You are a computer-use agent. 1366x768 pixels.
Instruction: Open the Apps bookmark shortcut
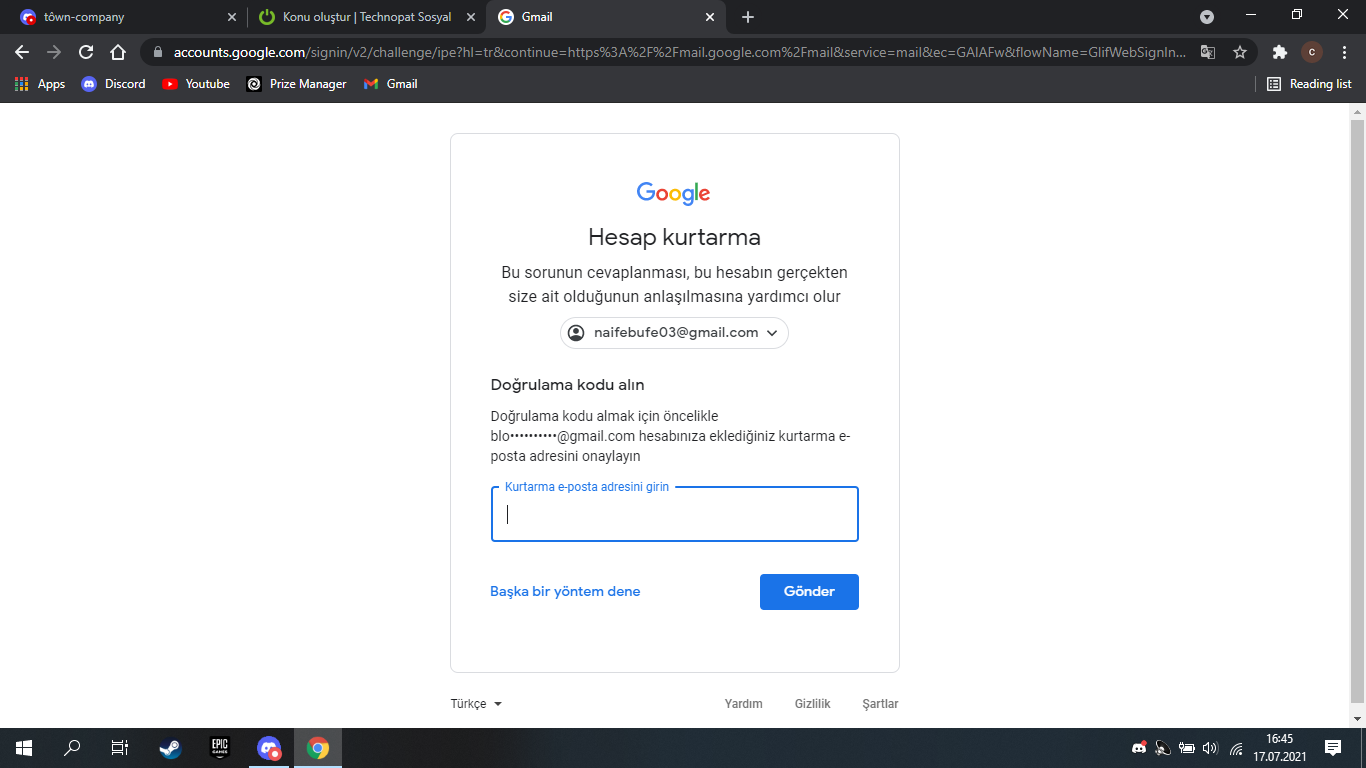pos(40,84)
